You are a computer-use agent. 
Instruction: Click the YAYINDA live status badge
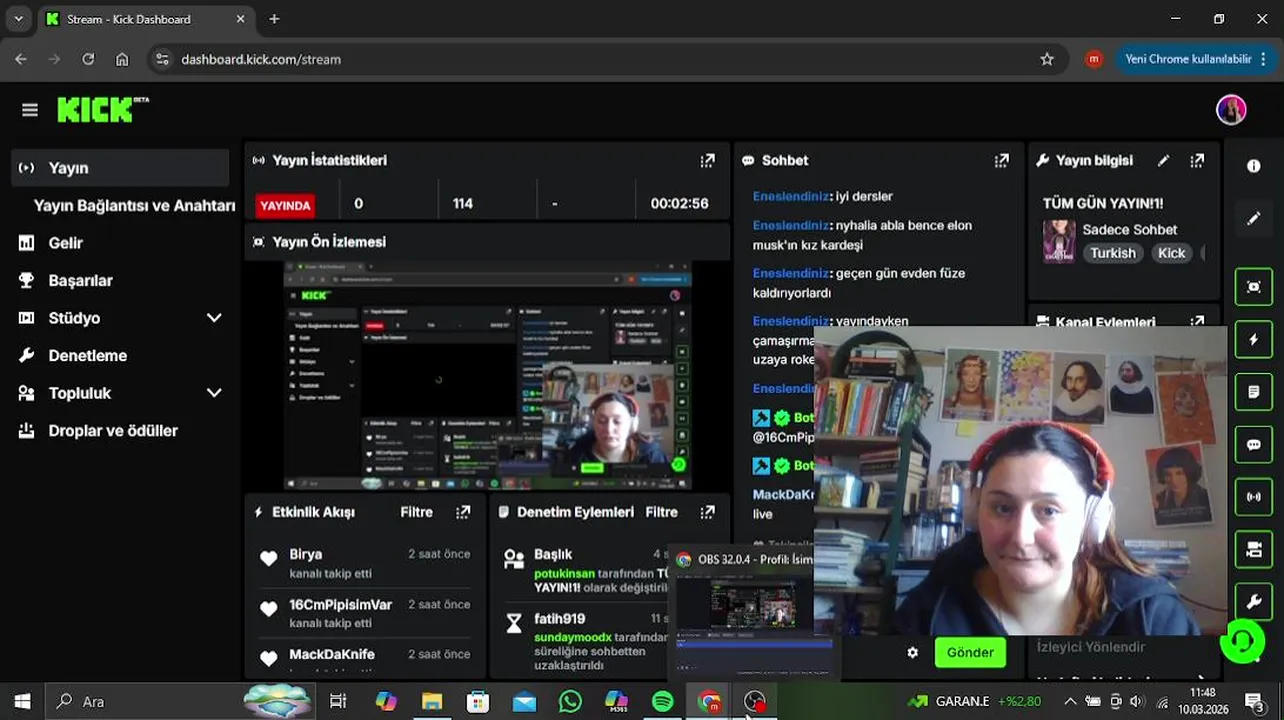pyautogui.click(x=285, y=205)
